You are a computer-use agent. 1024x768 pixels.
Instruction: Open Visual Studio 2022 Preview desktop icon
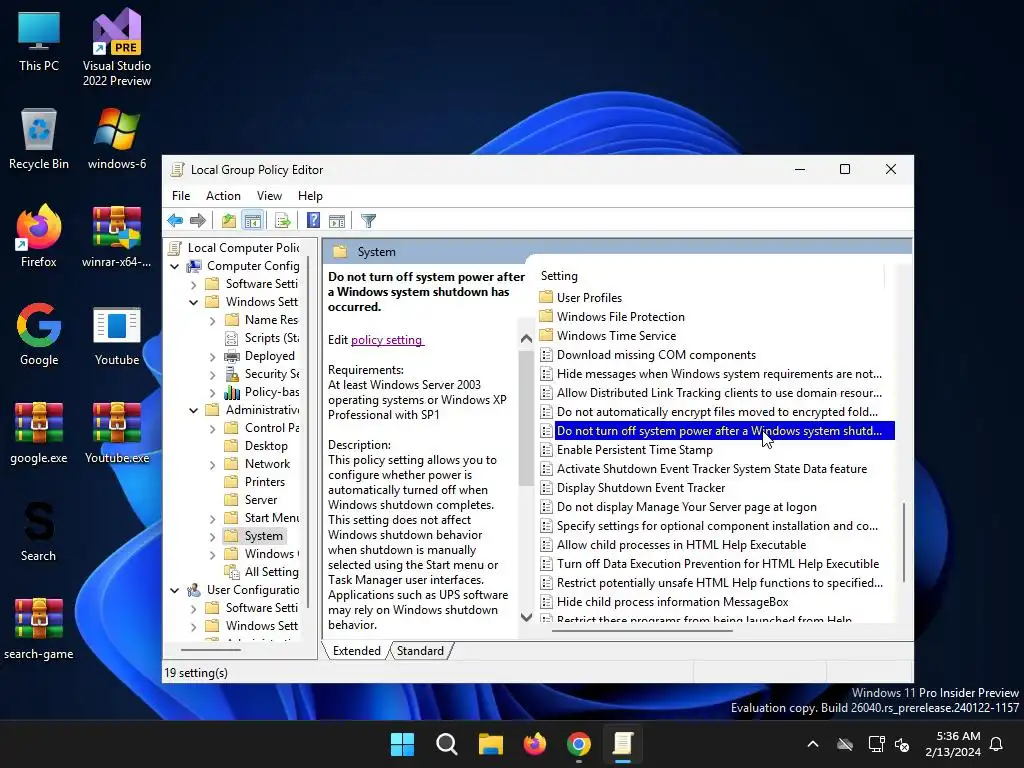tap(117, 48)
